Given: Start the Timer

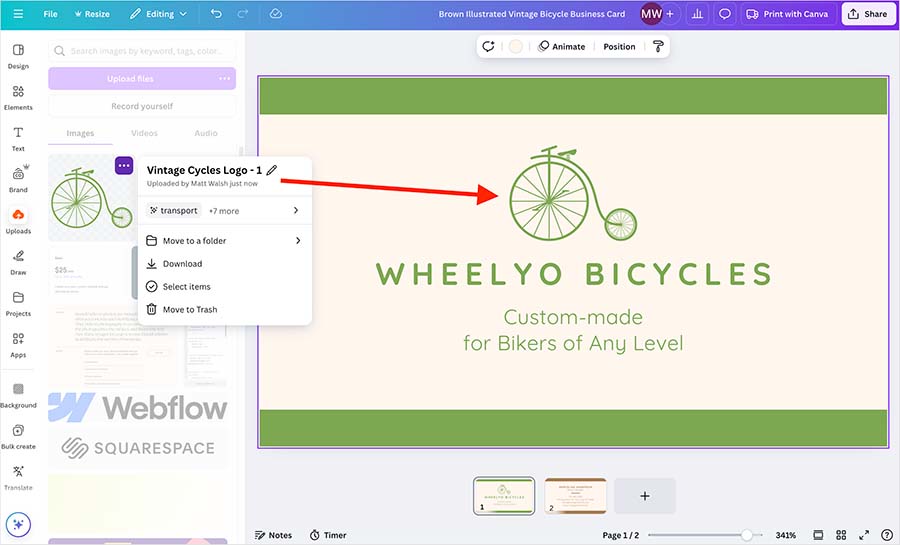Looking at the screenshot, I should coord(328,535).
